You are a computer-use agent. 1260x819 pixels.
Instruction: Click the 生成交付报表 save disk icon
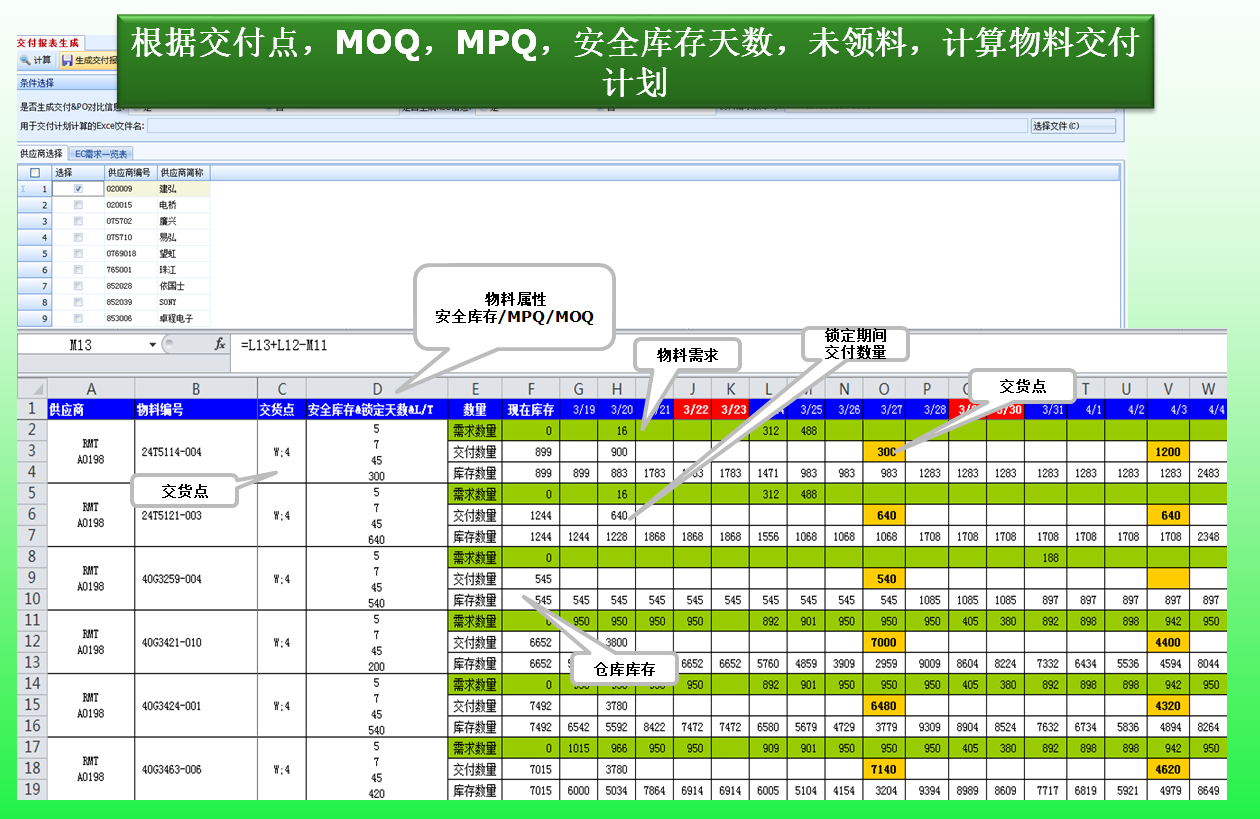pos(68,61)
